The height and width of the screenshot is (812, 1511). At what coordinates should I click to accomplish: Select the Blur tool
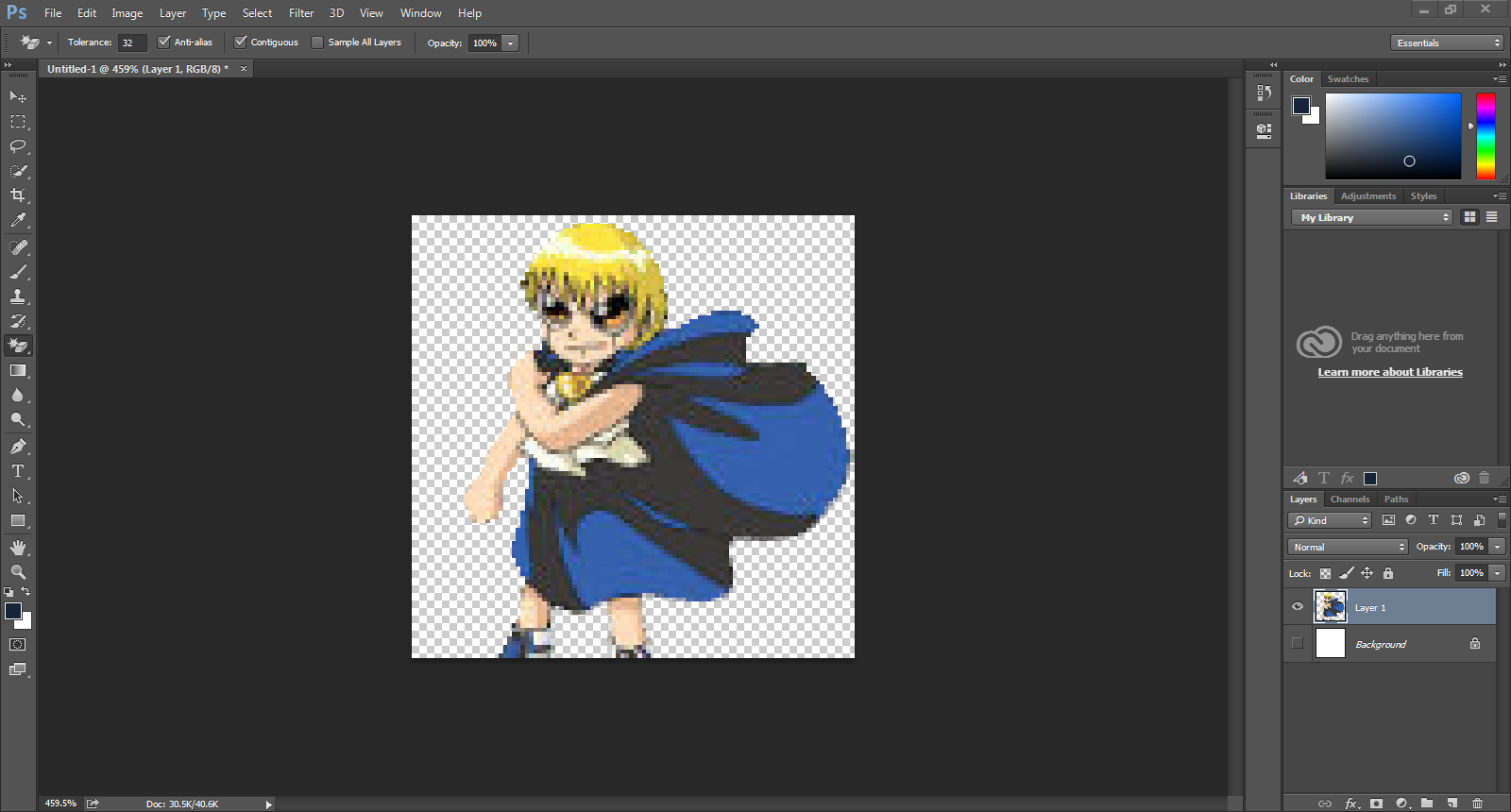(x=18, y=395)
